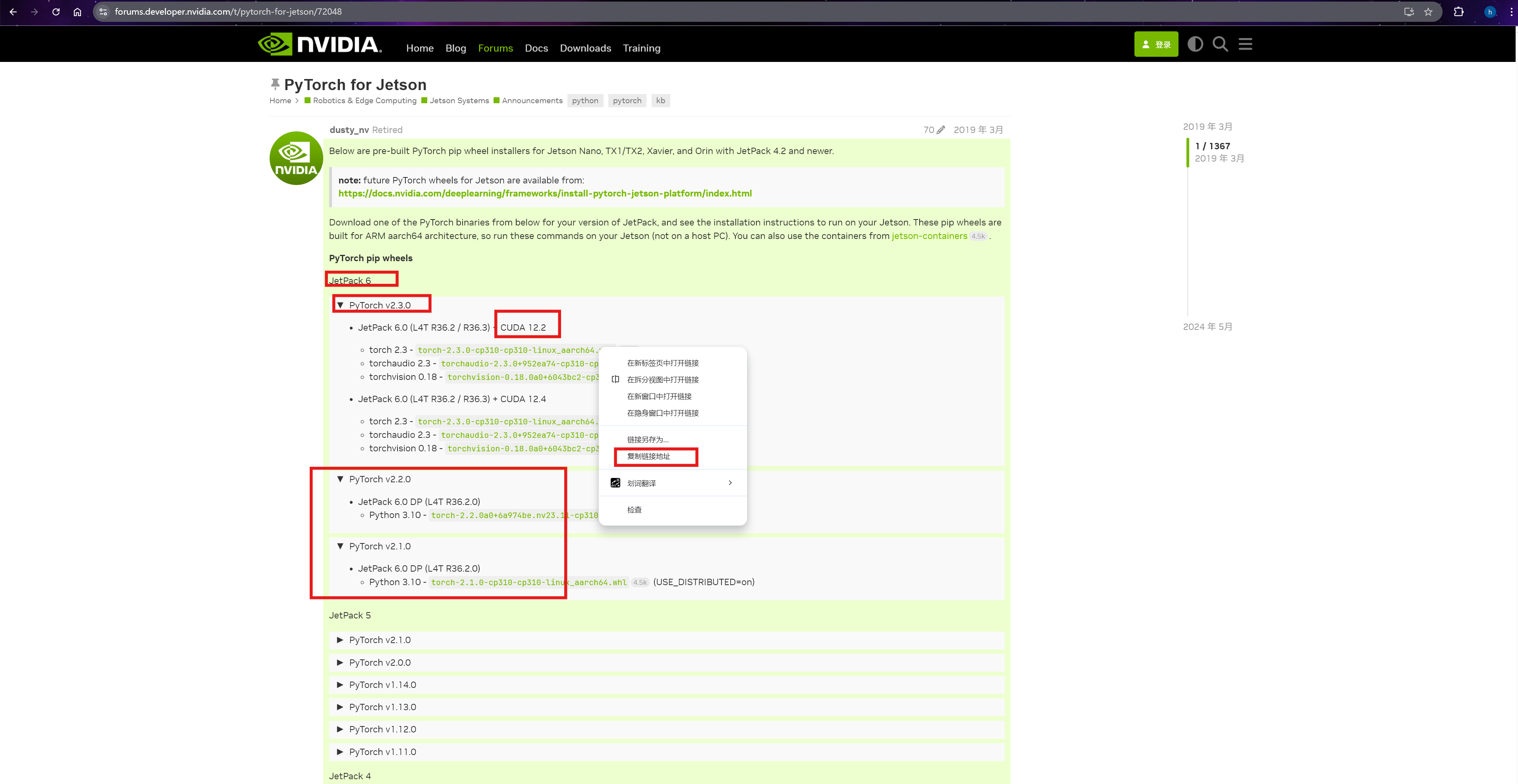Viewport: 1518px width, 784px height.
Task: Open the browser extensions puzzle icon
Action: coord(1458,12)
